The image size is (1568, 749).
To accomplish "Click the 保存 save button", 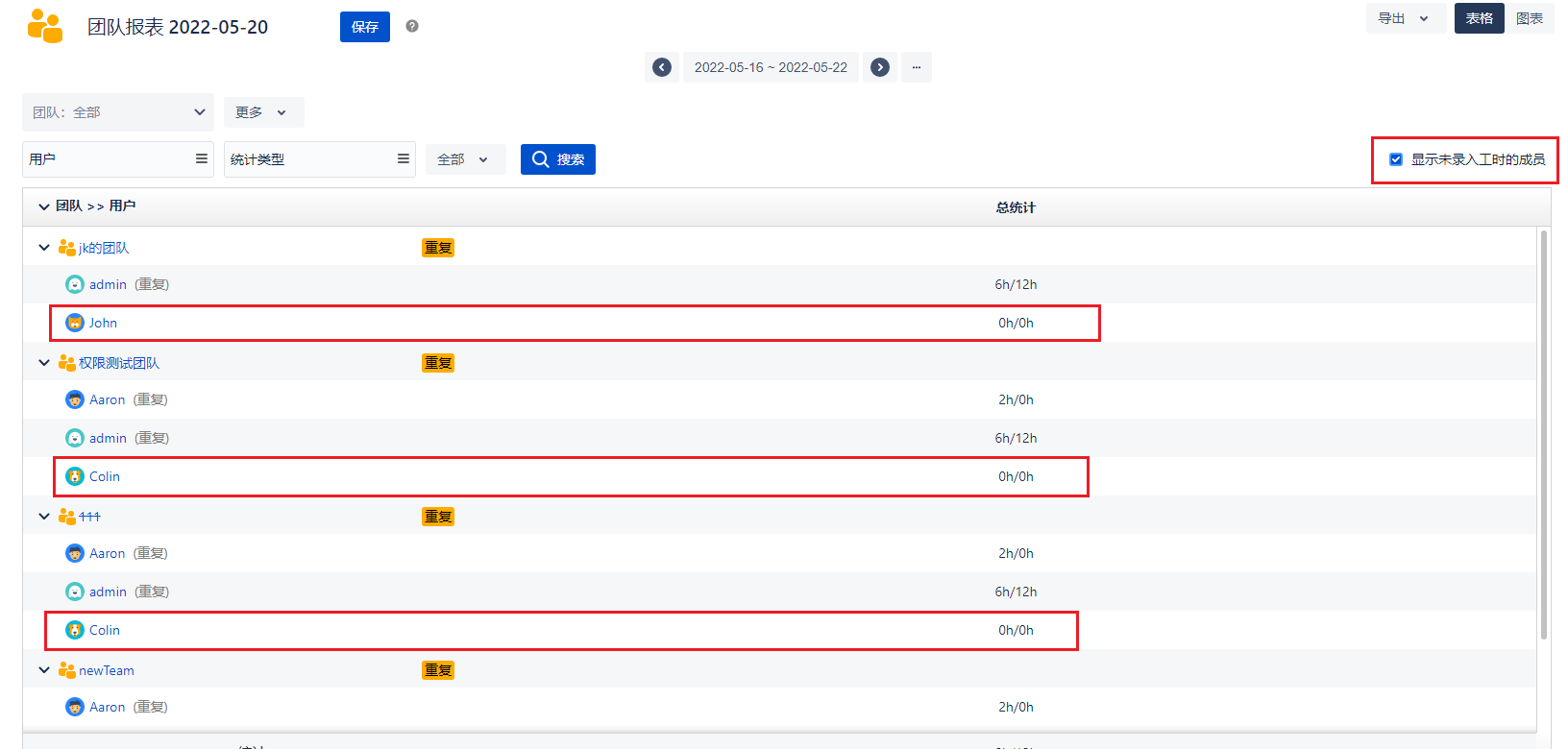I will coord(365,27).
